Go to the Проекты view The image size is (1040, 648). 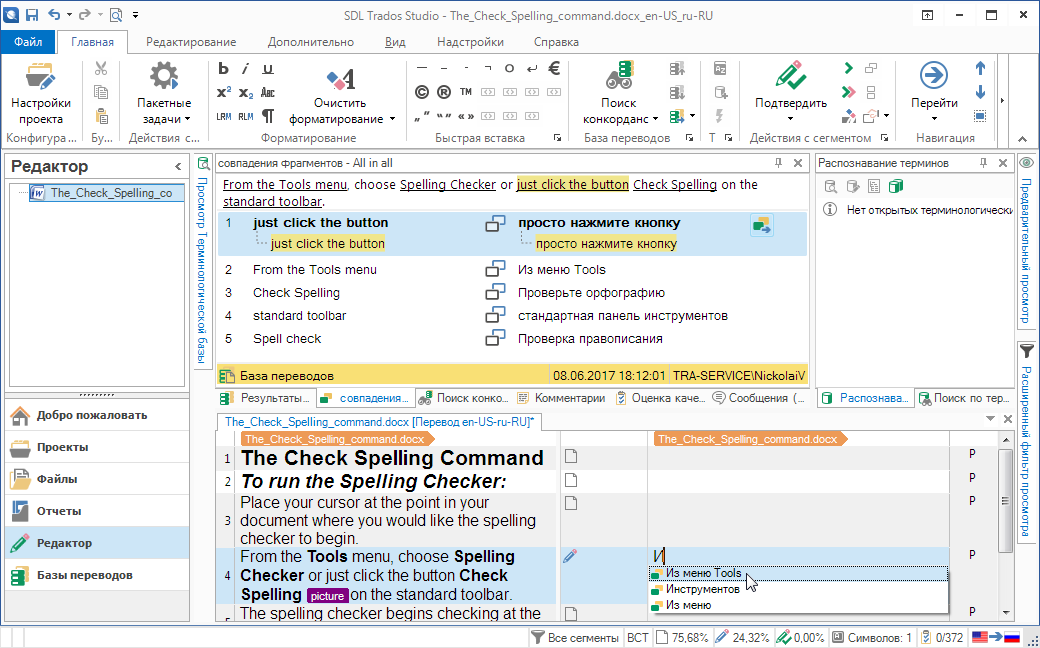(x=62, y=447)
